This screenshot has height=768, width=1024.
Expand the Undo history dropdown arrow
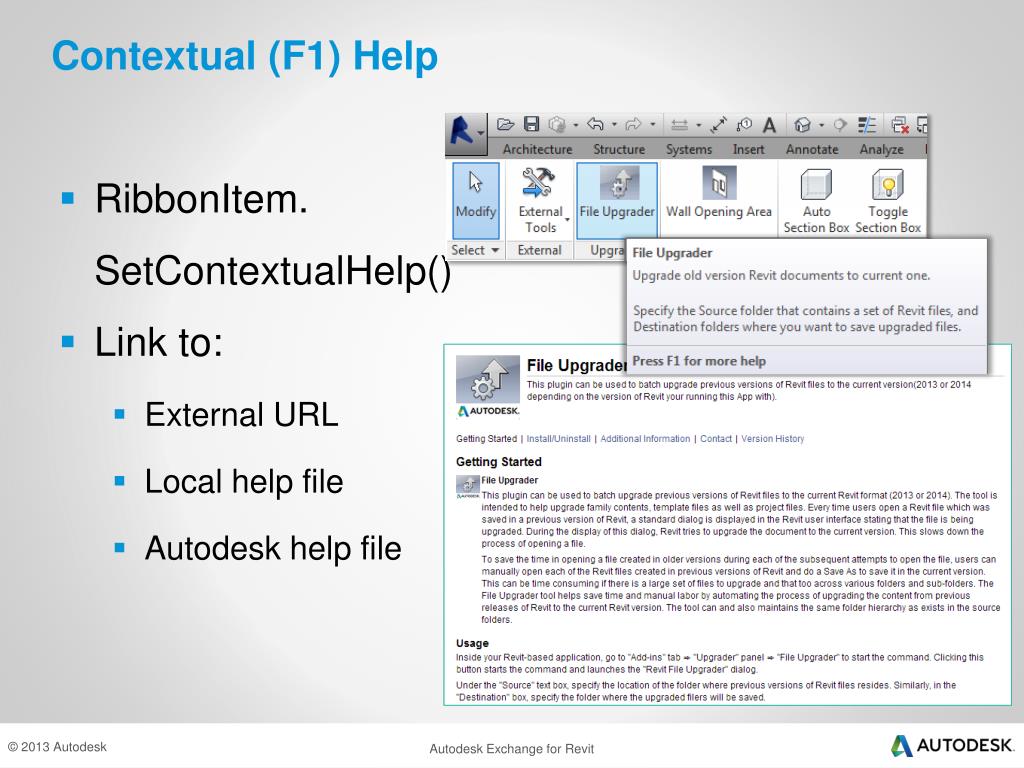(614, 125)
